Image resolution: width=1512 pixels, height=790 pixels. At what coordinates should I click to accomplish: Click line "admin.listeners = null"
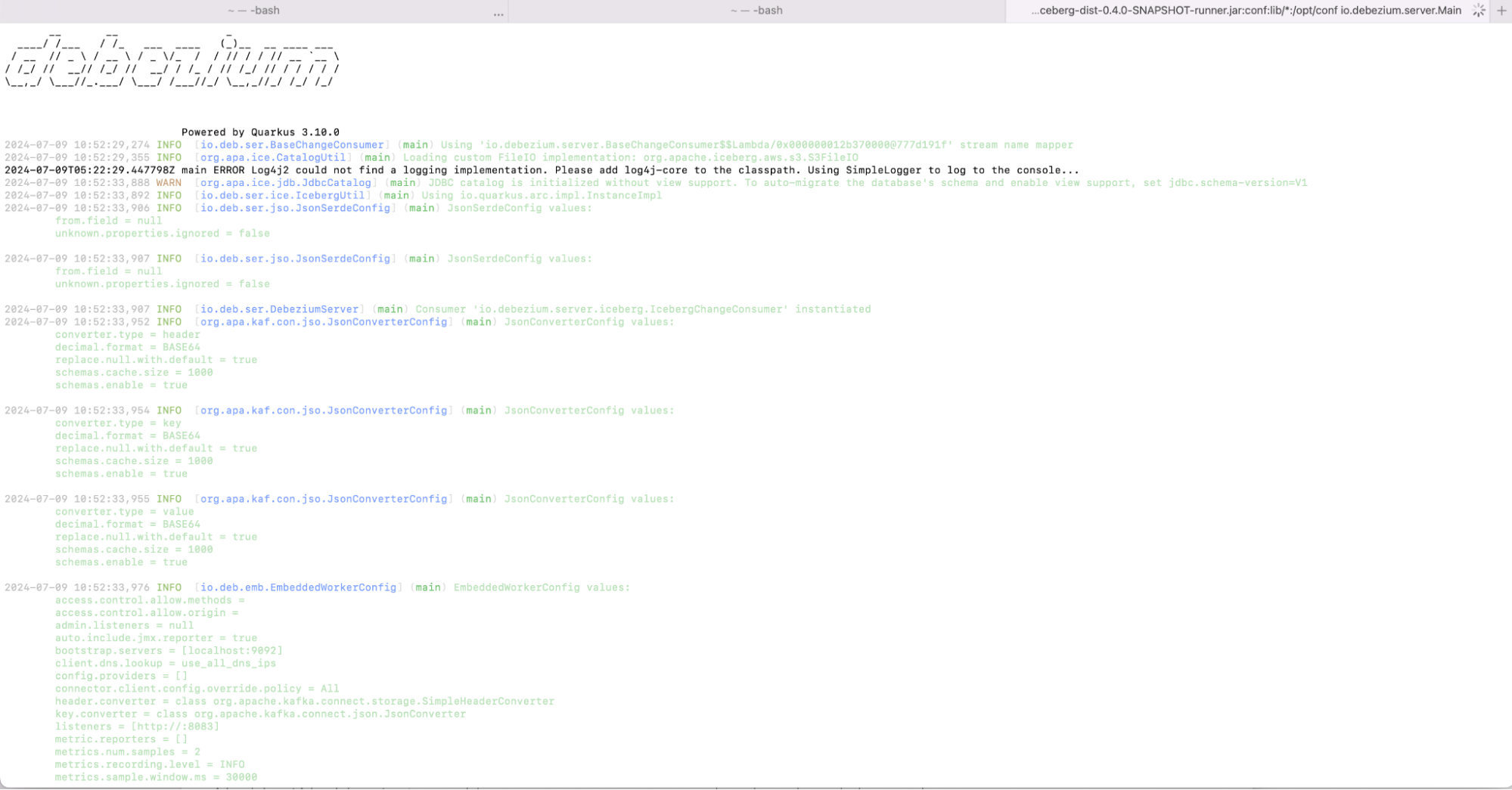point(124,626)
